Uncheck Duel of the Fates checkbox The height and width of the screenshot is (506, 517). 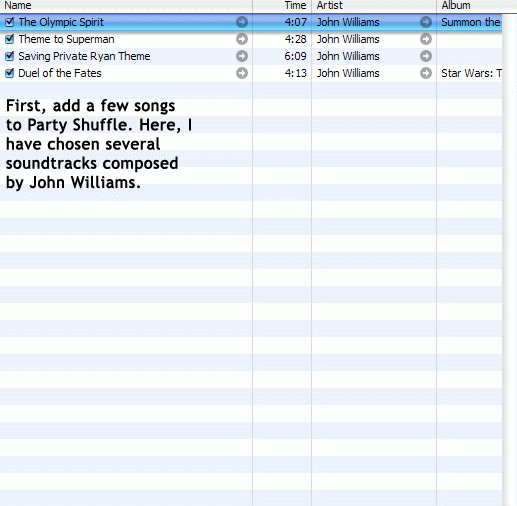pos(10,73)
